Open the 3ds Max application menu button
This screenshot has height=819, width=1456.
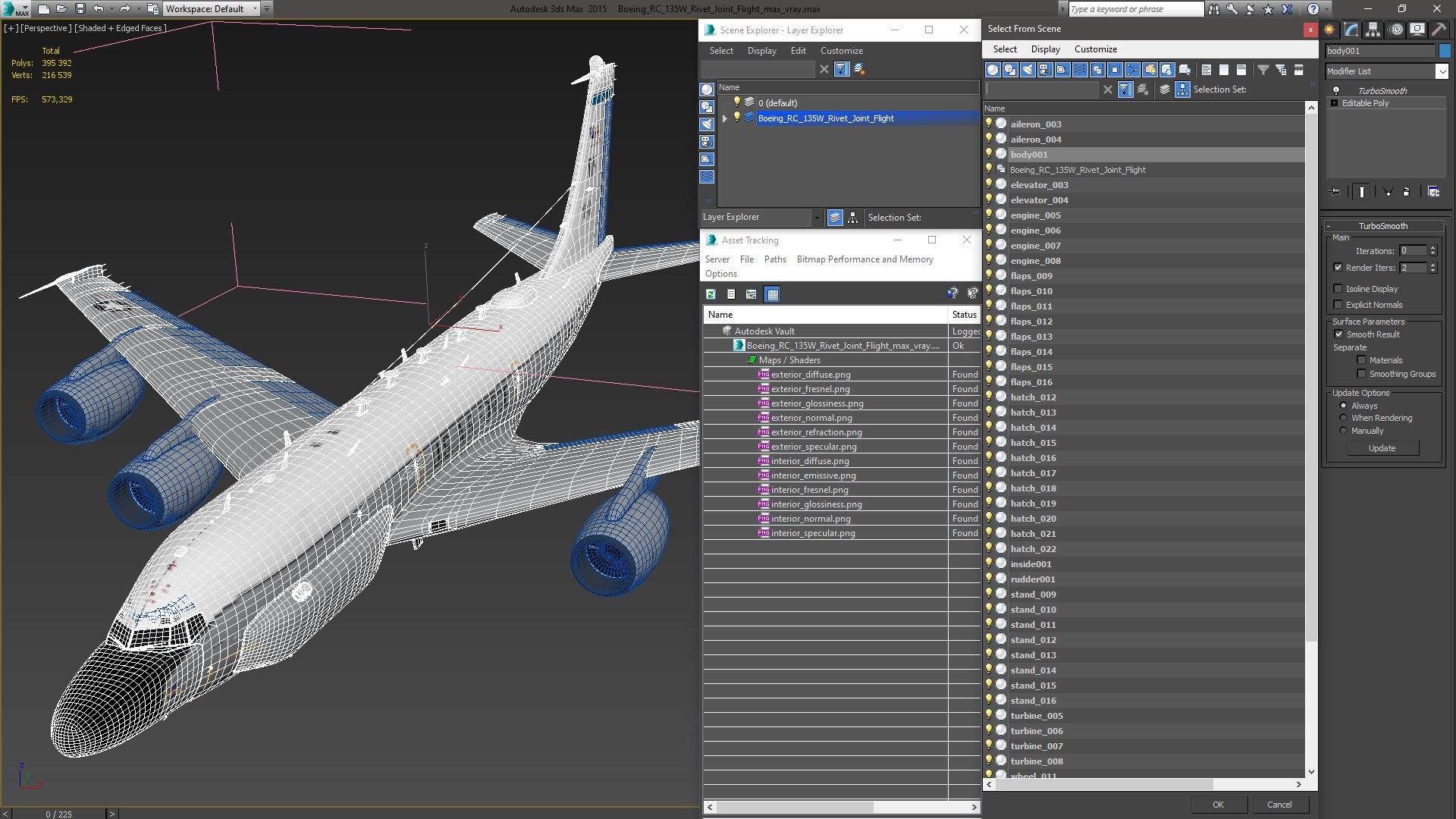click(15, 9)
